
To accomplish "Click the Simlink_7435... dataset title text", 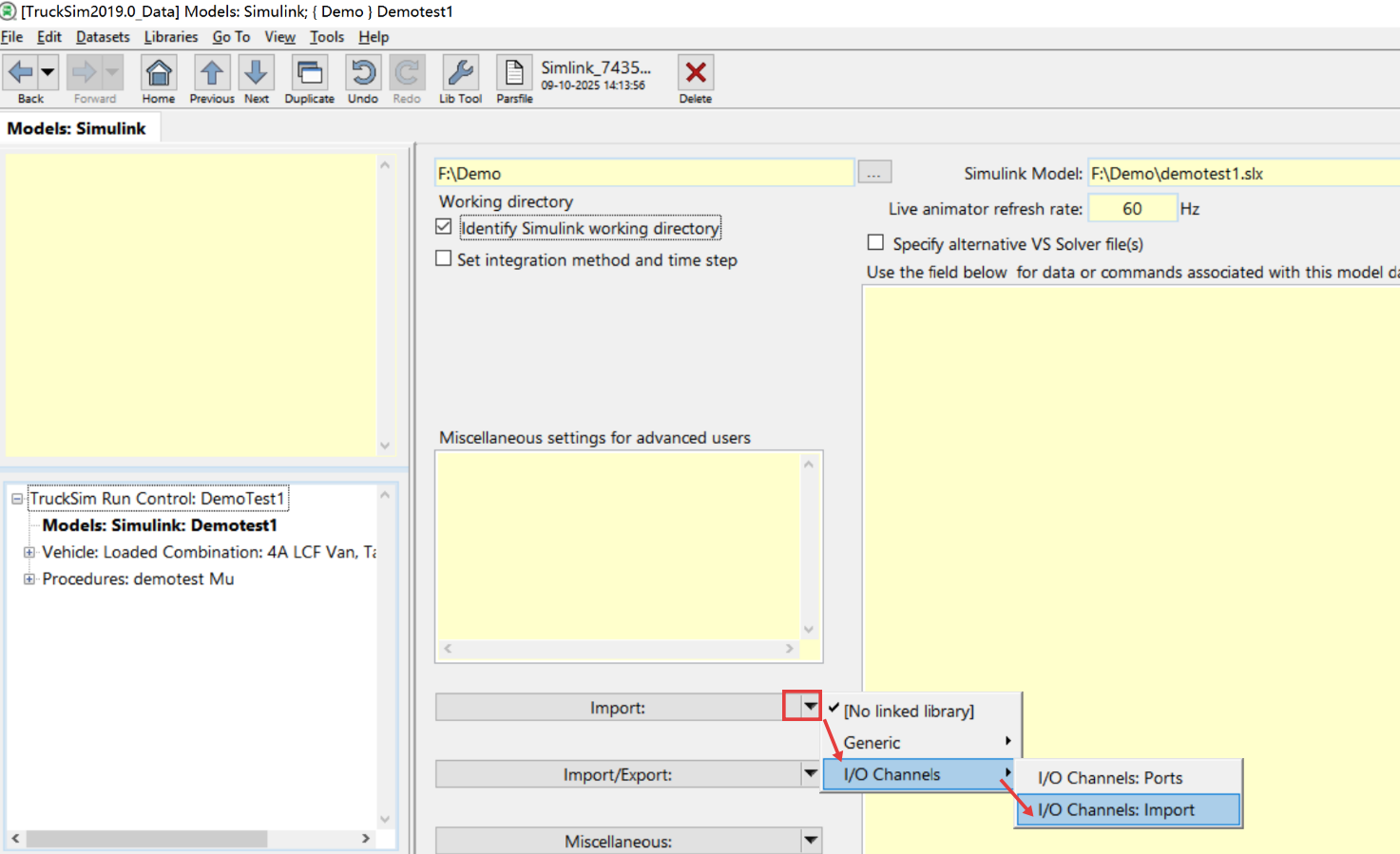I will coord(596,67).
